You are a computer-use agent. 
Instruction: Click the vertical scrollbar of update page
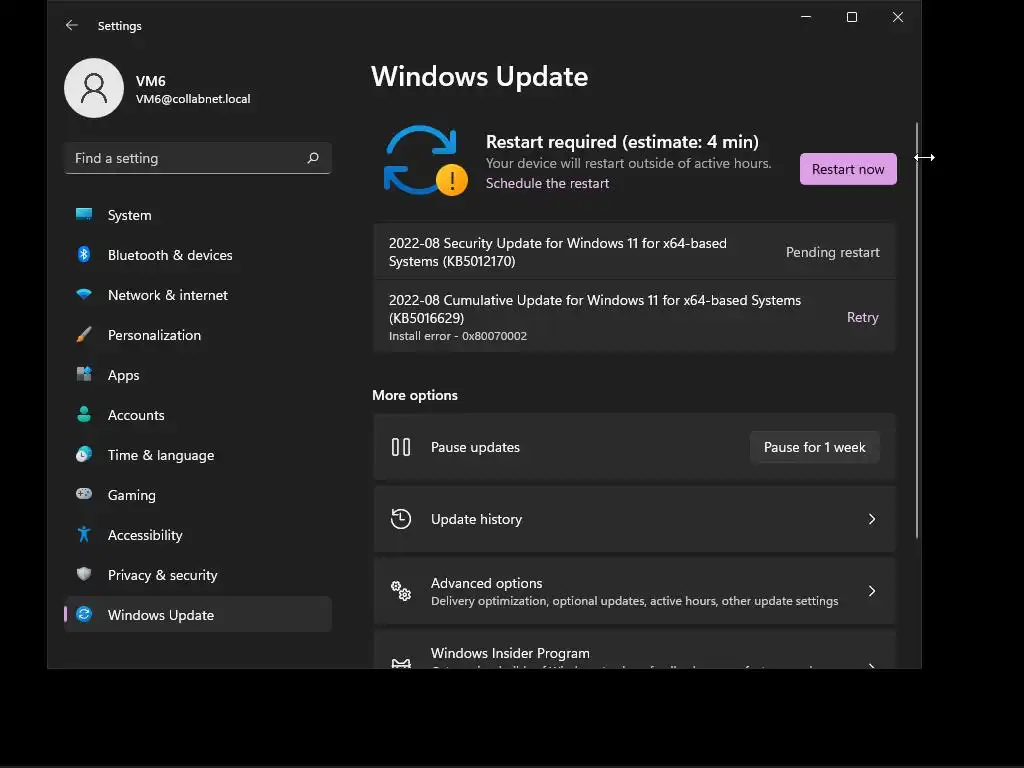point(917,330)
